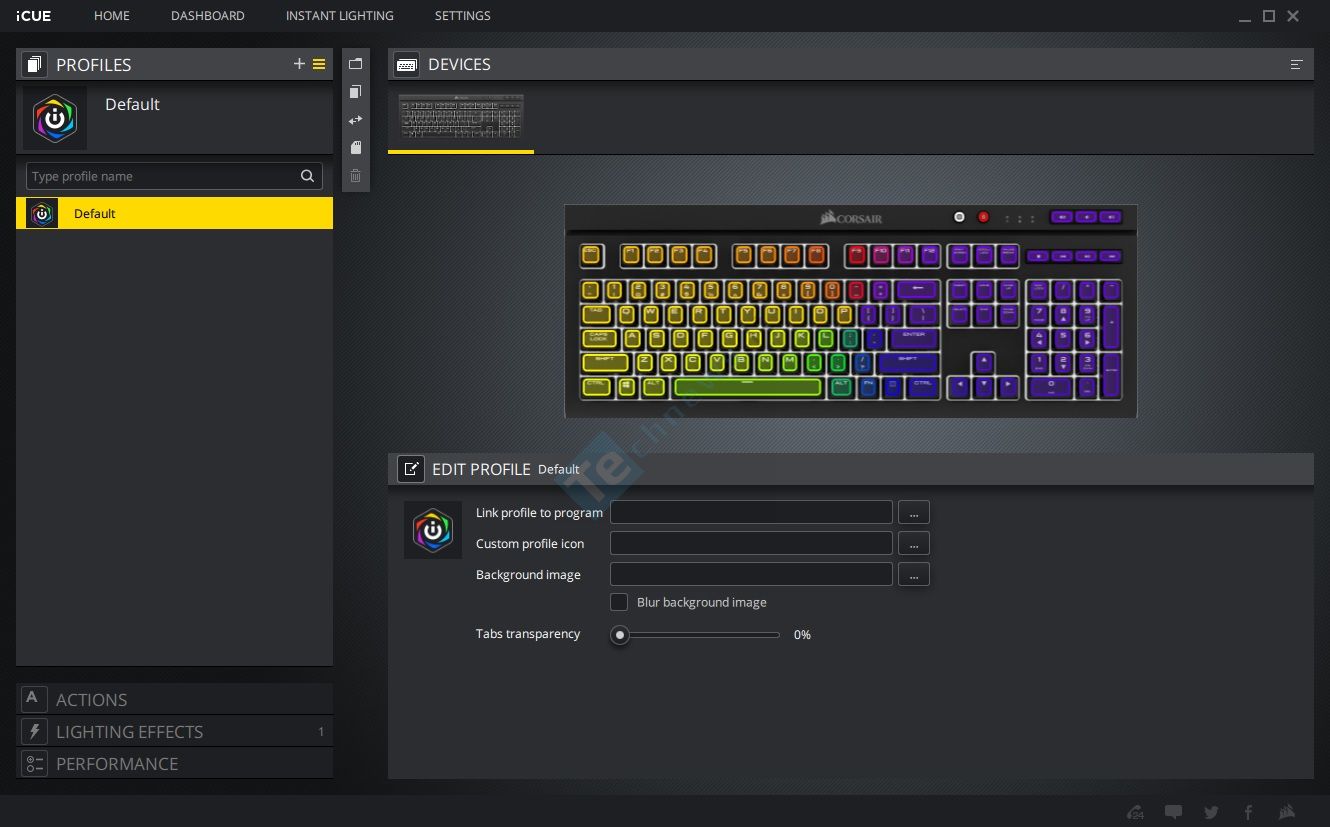Click the iCUE logo
This screenshot has height=827, width=1330.
[33, 16]
